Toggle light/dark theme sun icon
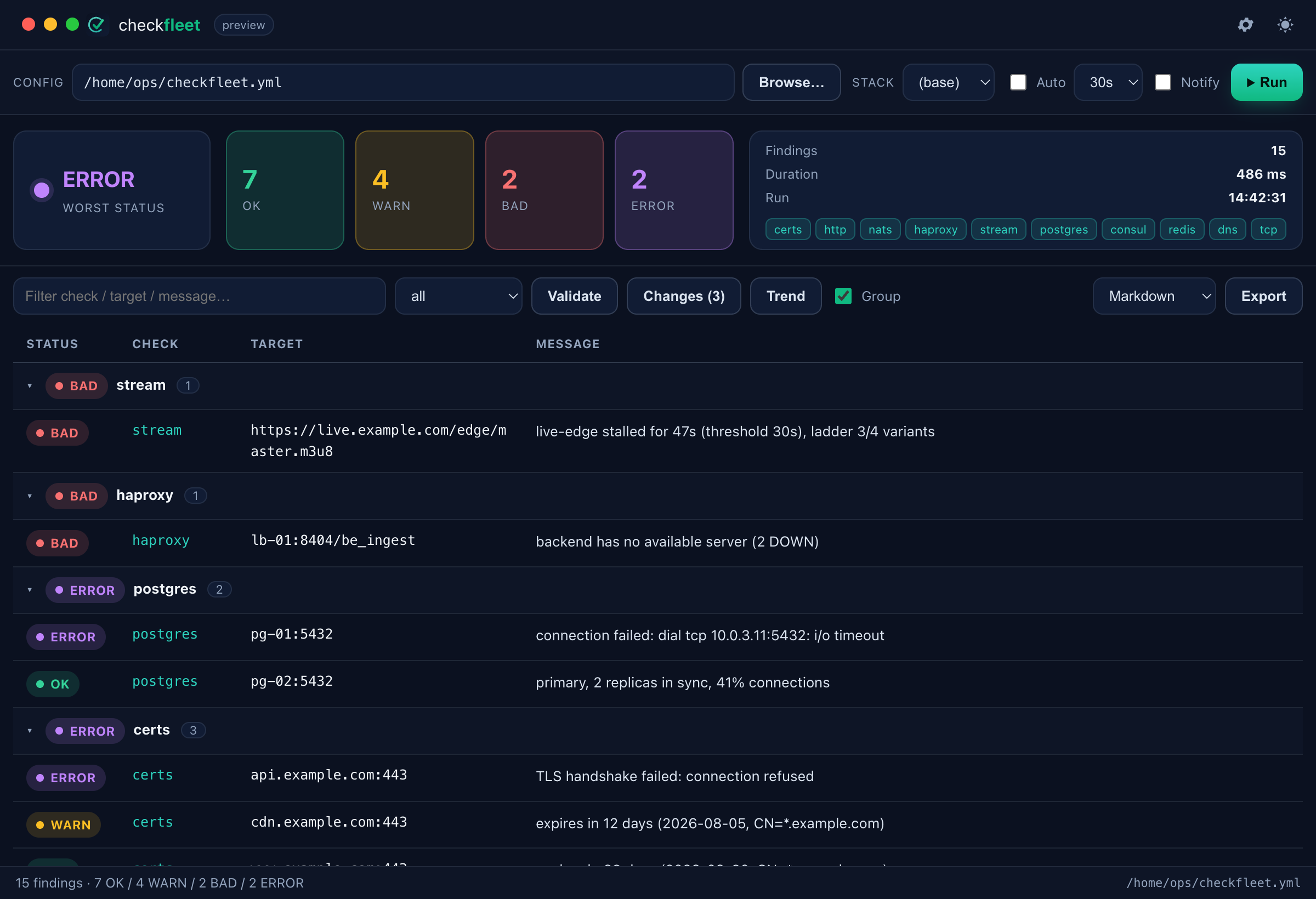The height and width of the screenshot is (899, 1316). pyautogui.click(x=1285, y=25)
